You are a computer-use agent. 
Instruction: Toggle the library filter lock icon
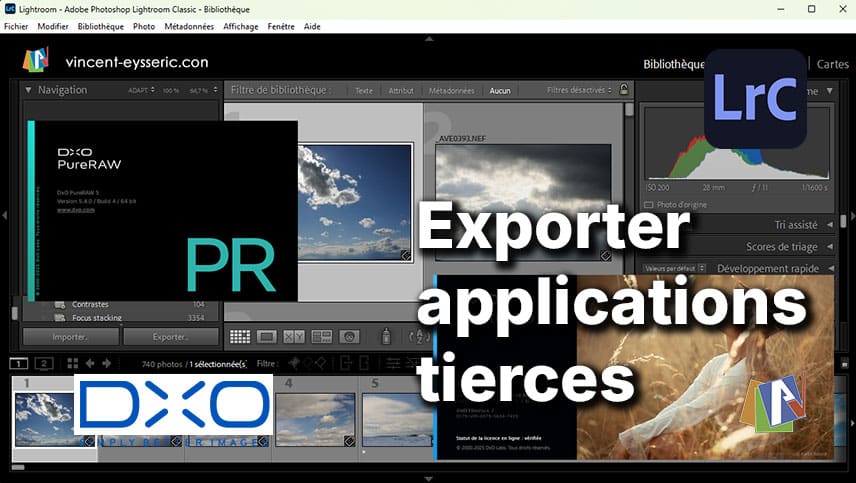point(624,90)
